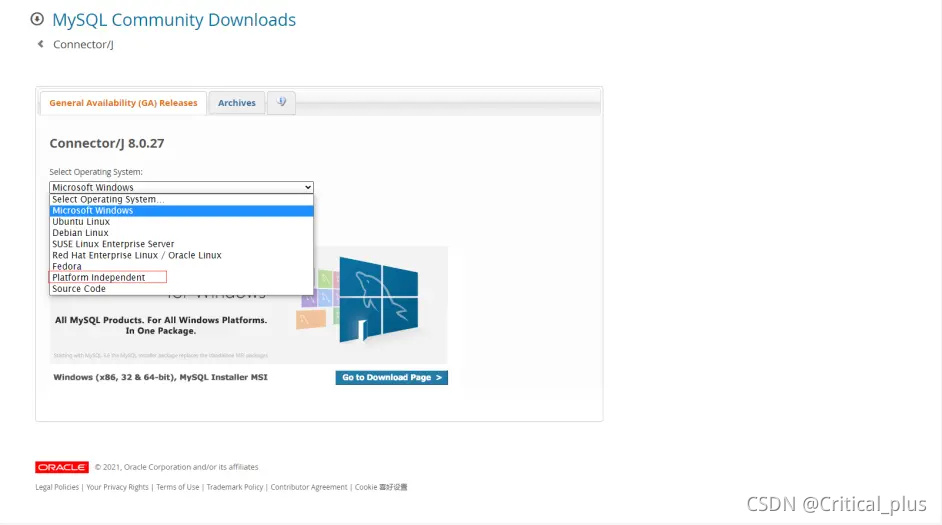Click the Oracle logo in the footer
Image resolution: width=942 pixels, height=525 pixels.
click(62, 467)
